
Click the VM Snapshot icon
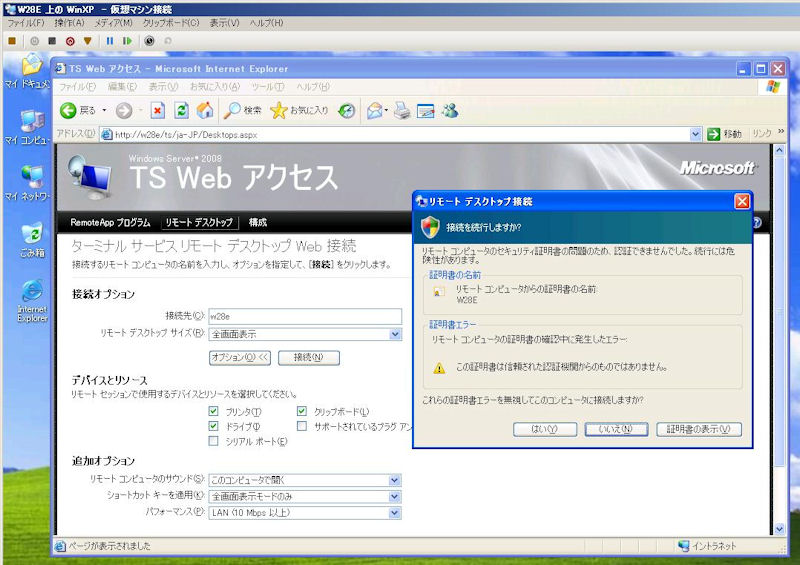[149, 41]
